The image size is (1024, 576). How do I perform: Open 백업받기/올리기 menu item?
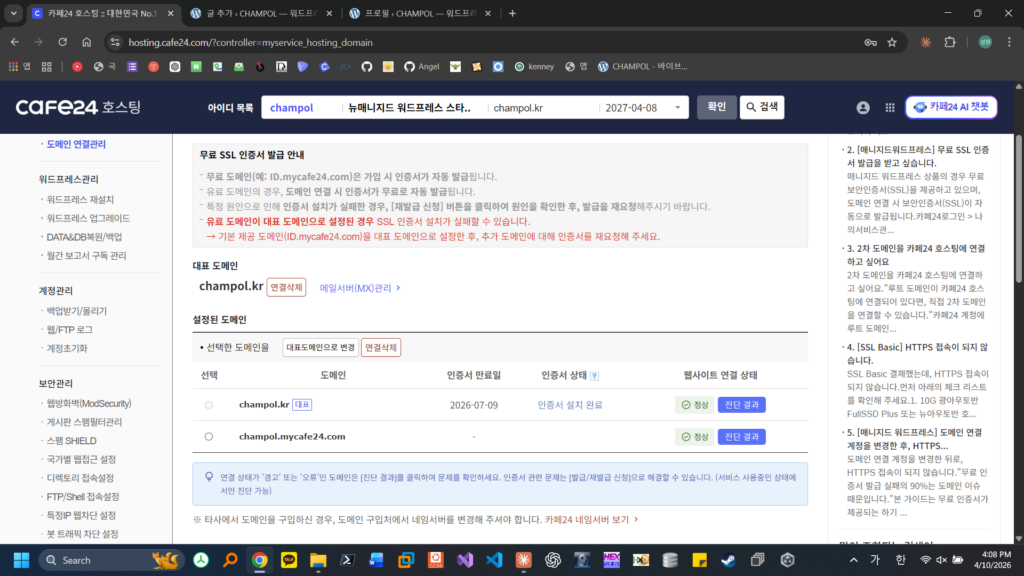[76, 312]
